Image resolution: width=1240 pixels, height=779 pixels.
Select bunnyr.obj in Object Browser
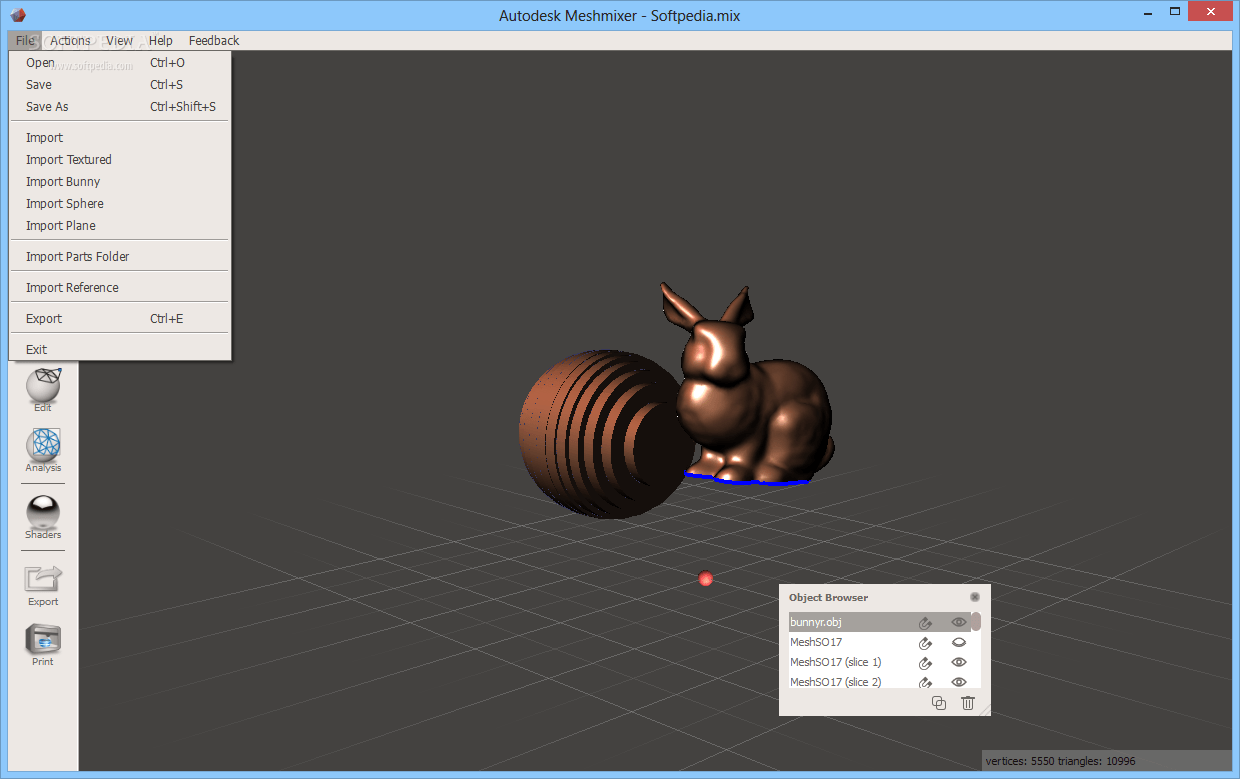coord(880,622)
